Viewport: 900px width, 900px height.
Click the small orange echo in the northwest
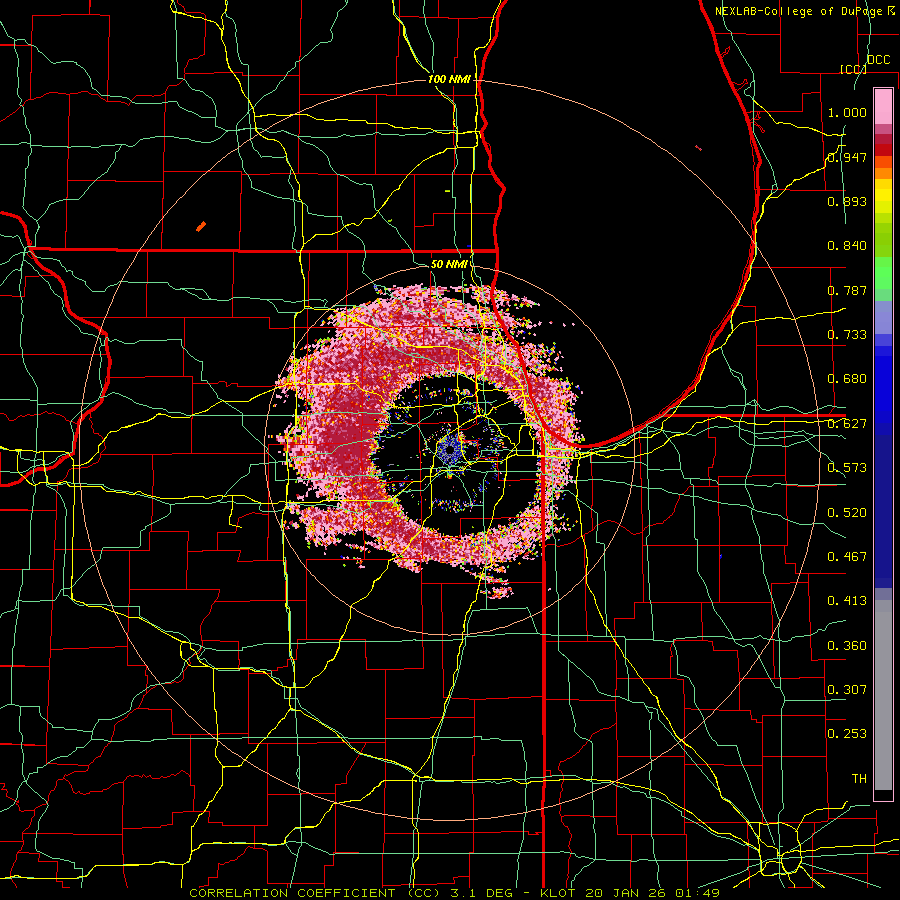[x=201, y=227]
